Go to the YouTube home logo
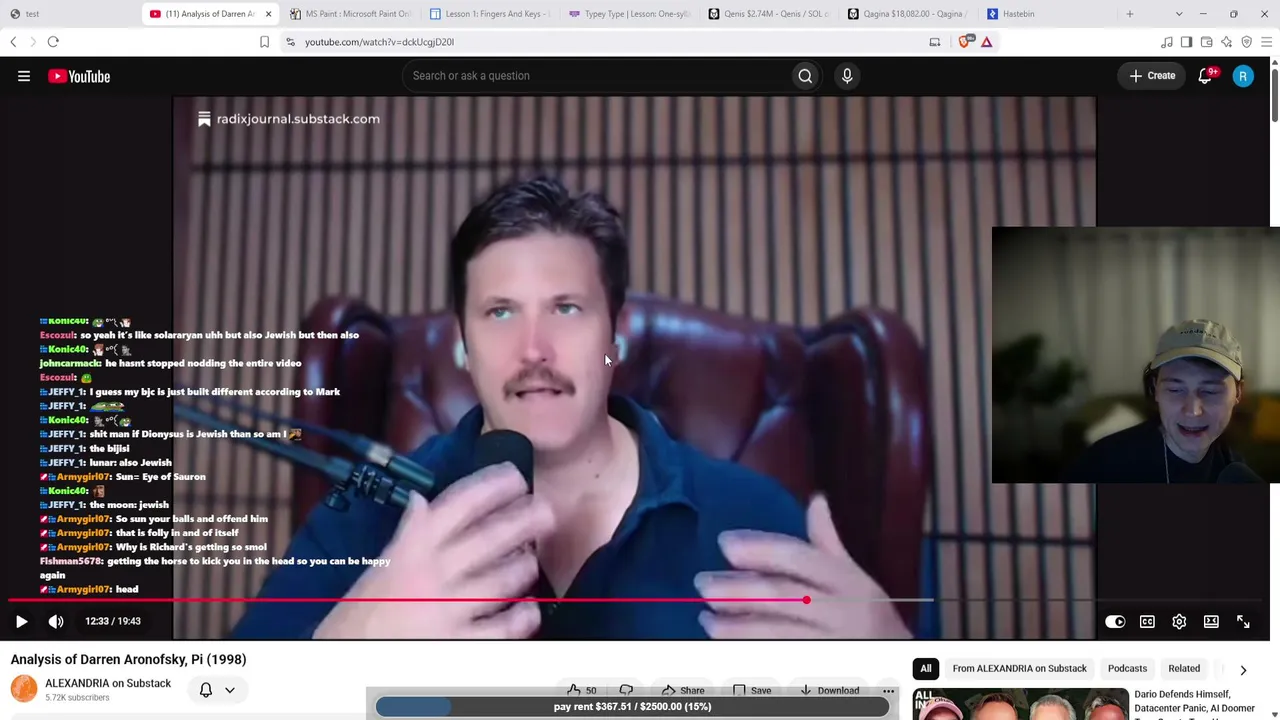The height and width of the screenshot is (720, 1280). (79, 76)
